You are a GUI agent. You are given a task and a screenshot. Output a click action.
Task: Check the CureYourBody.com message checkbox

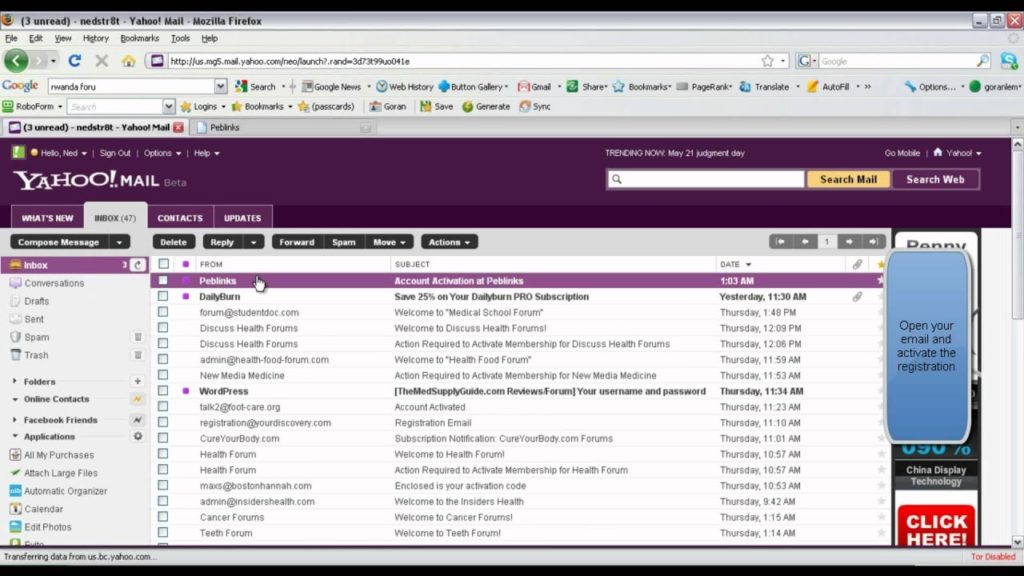pyautogui.click(x=163, y=438)
